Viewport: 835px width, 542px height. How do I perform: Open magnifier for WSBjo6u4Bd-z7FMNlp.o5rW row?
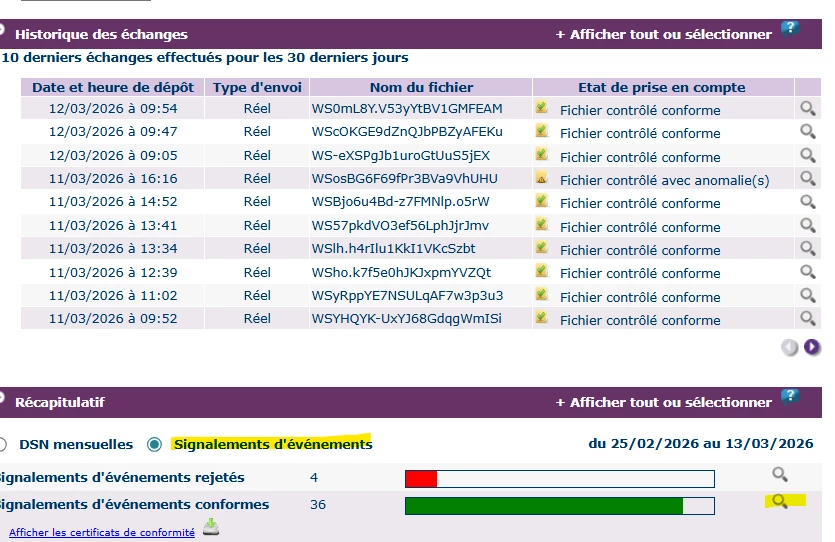pyautogui.click(x=808, y=202)
